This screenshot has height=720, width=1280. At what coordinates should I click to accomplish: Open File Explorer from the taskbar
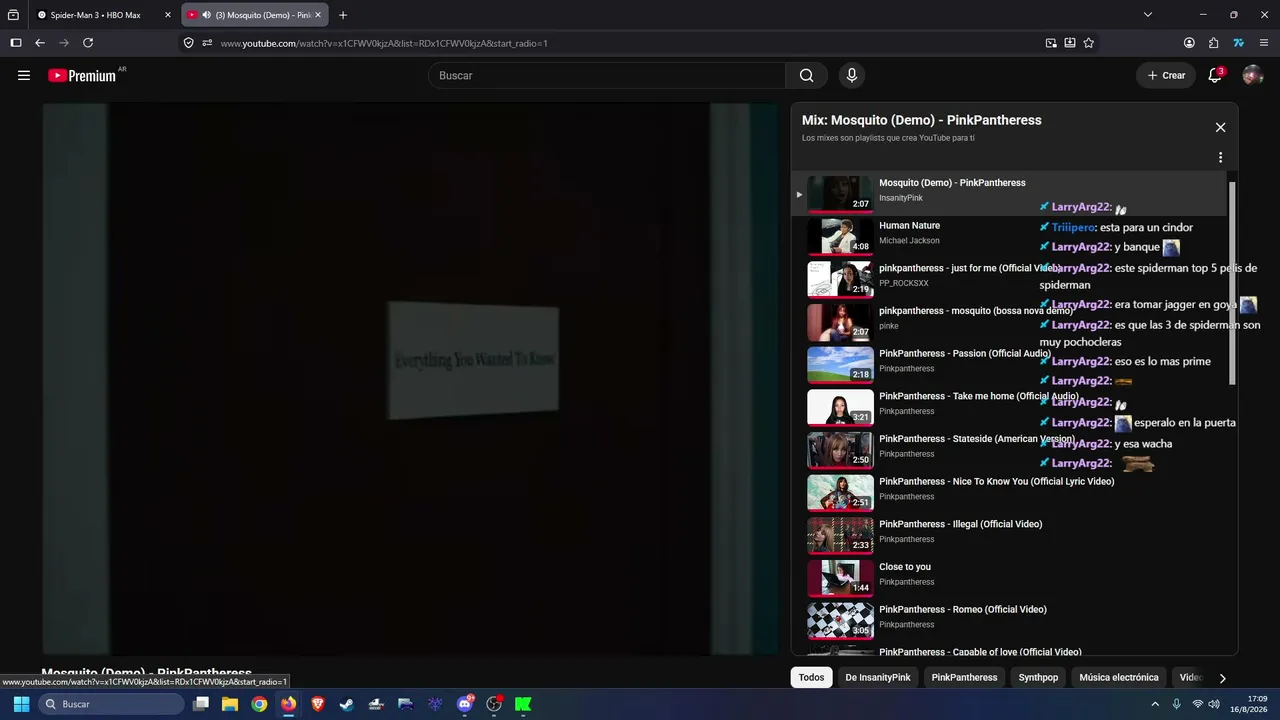pos(230,704)
